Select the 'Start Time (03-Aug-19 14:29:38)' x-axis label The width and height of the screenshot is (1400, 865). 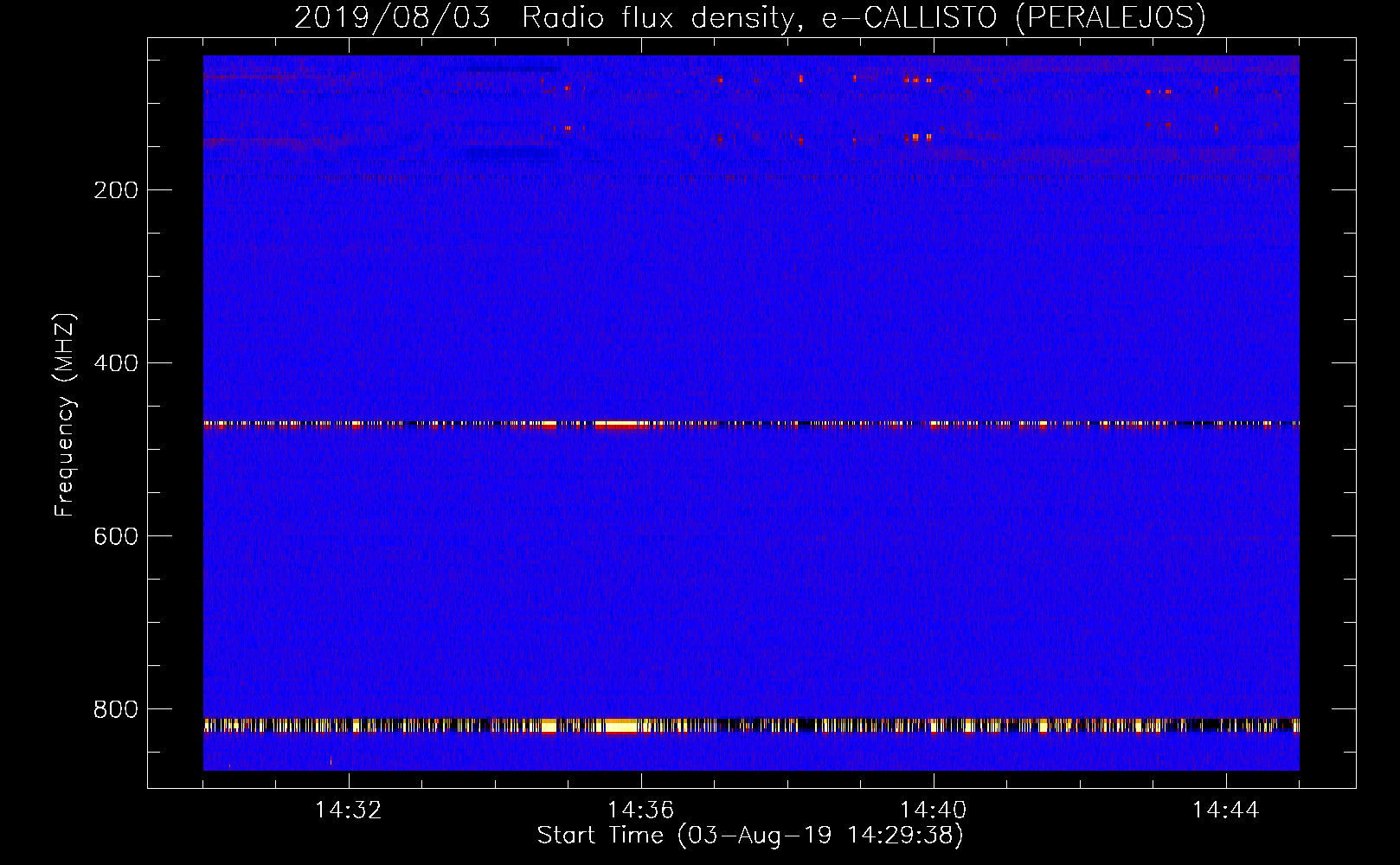(750, 836)
